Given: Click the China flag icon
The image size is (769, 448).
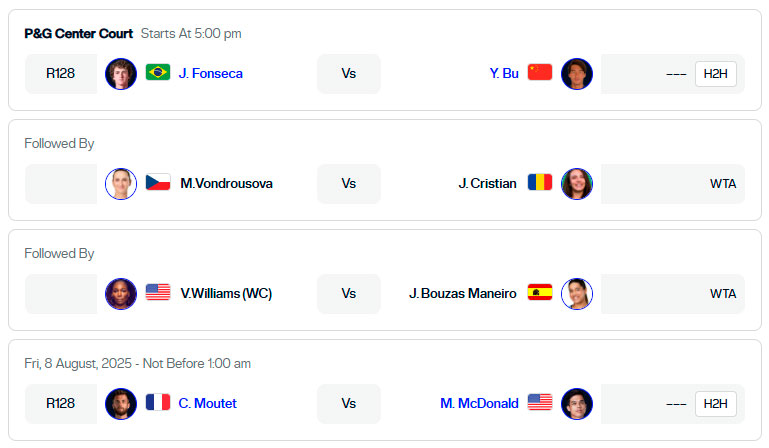Looking at the screenshot, I should pyautogui.click(x=540, y=72).
